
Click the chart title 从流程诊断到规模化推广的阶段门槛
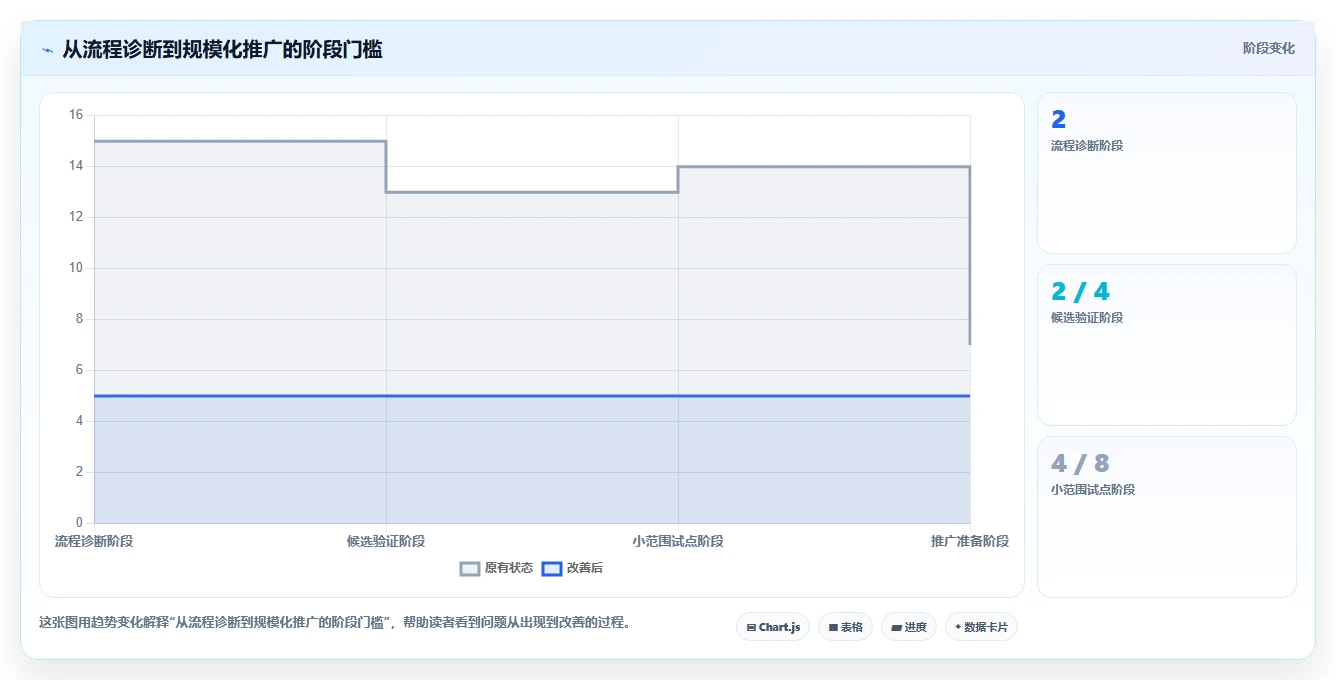pyautogui.click(x=222, y=49)
